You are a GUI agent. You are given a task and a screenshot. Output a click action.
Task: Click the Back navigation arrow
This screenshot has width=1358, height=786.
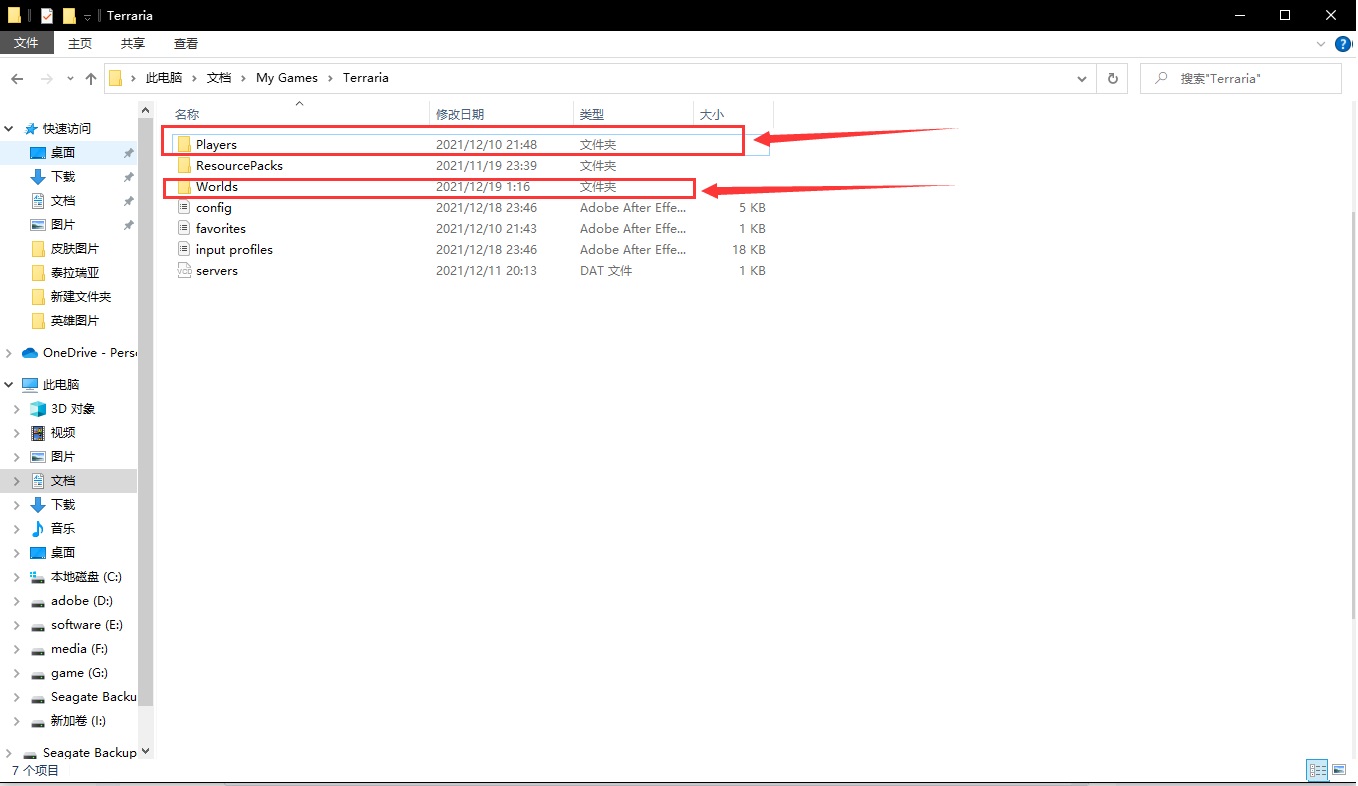click(17, 78)
